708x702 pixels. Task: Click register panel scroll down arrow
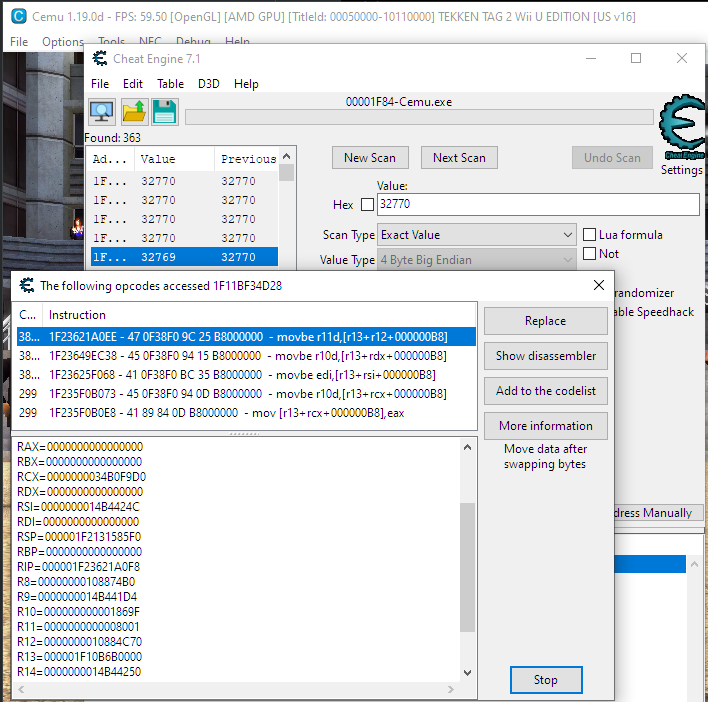[467, 672]
